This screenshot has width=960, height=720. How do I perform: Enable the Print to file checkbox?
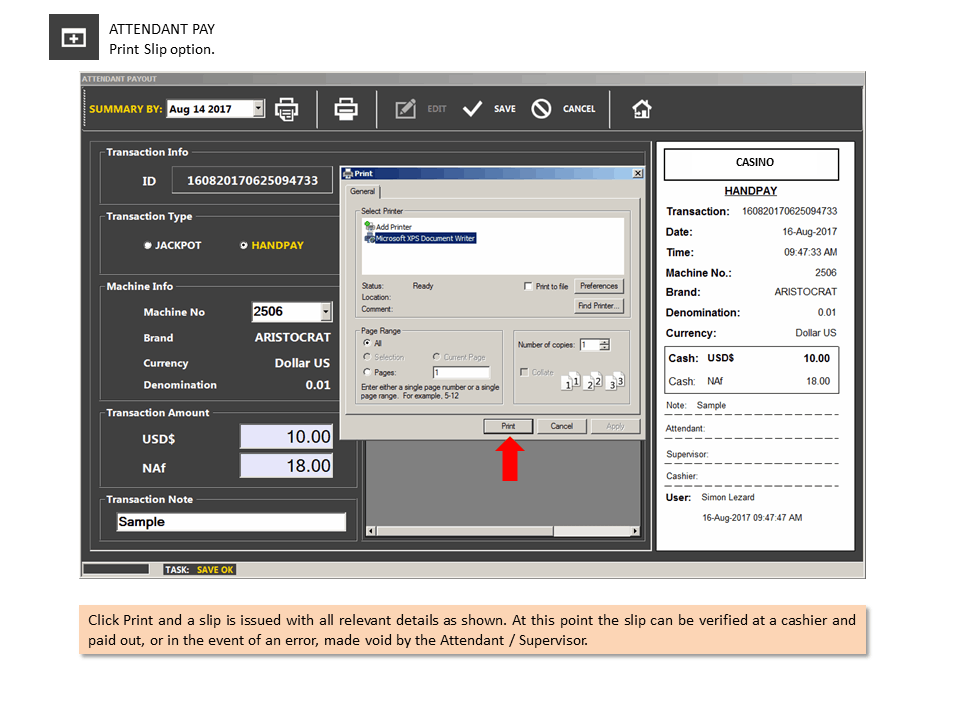click(x=528, y=286)
